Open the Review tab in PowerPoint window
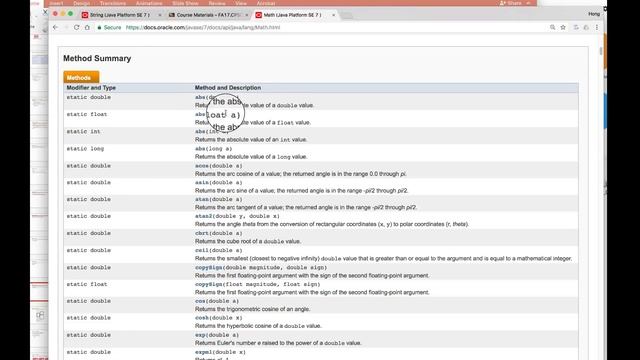Screen dimensions: 640x360 pyautogui.click(x=217, y=3)
